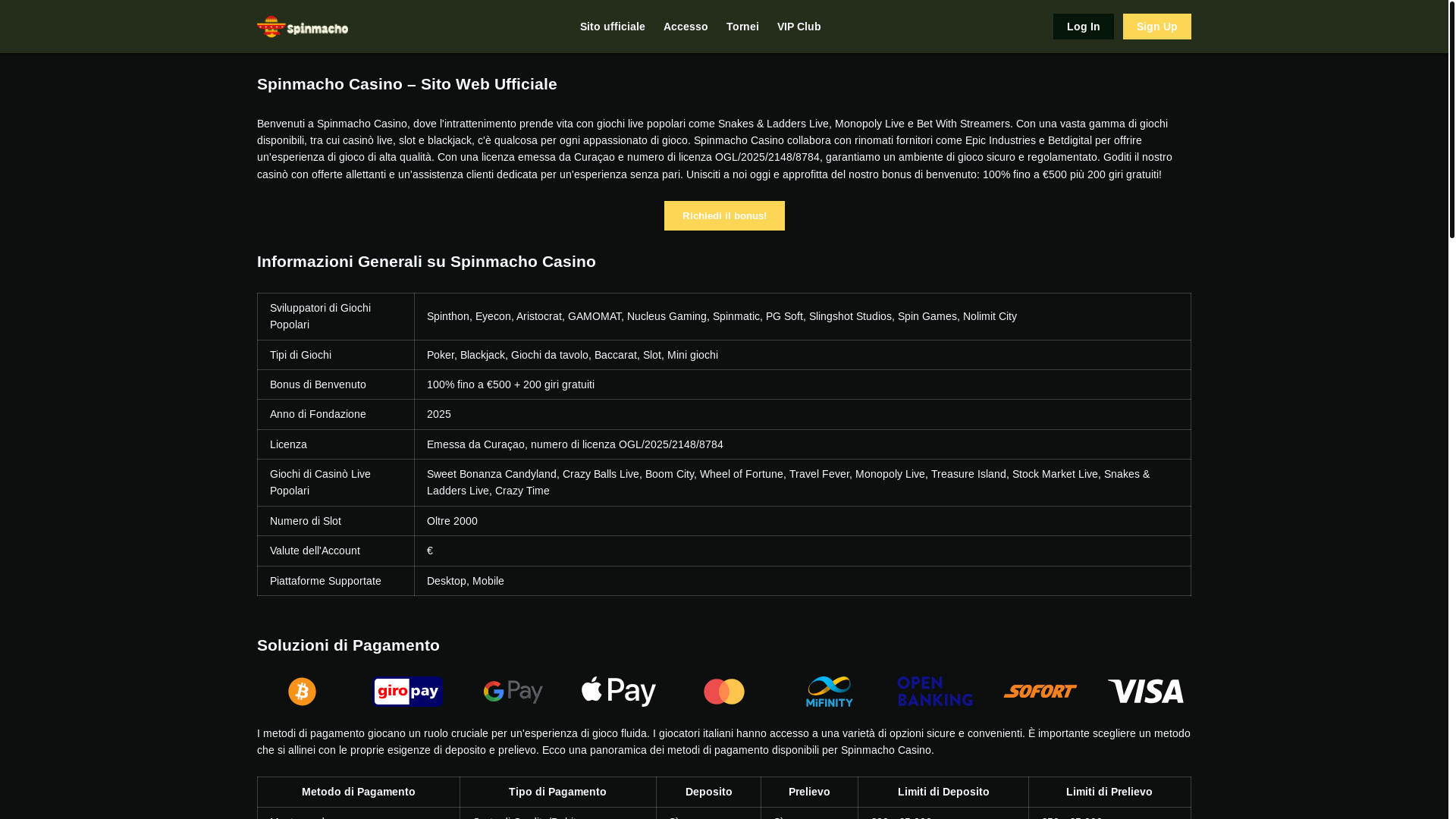Image resolution: width=1456 pixels, height=819 pixels.
Task: Click the Bitcoin payment icon
Action: pyautogui.click(x=302, y=692)
